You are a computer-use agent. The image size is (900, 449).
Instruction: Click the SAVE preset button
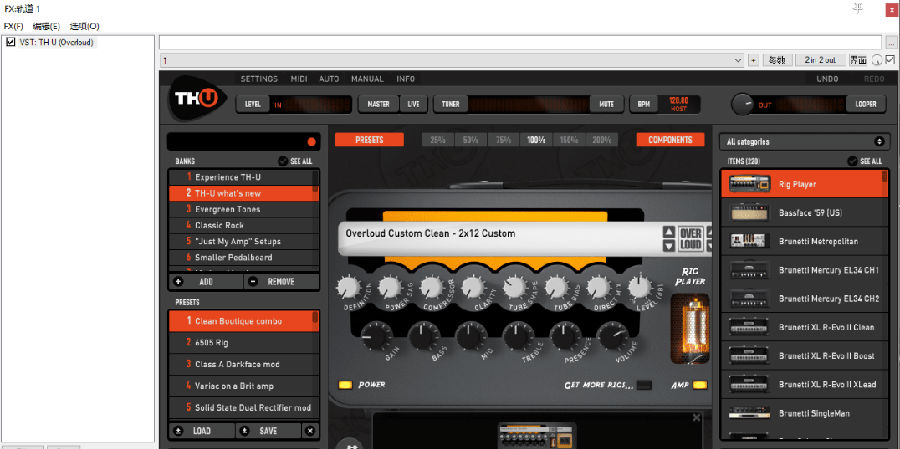pyautogui.click(x=269, y=431)
